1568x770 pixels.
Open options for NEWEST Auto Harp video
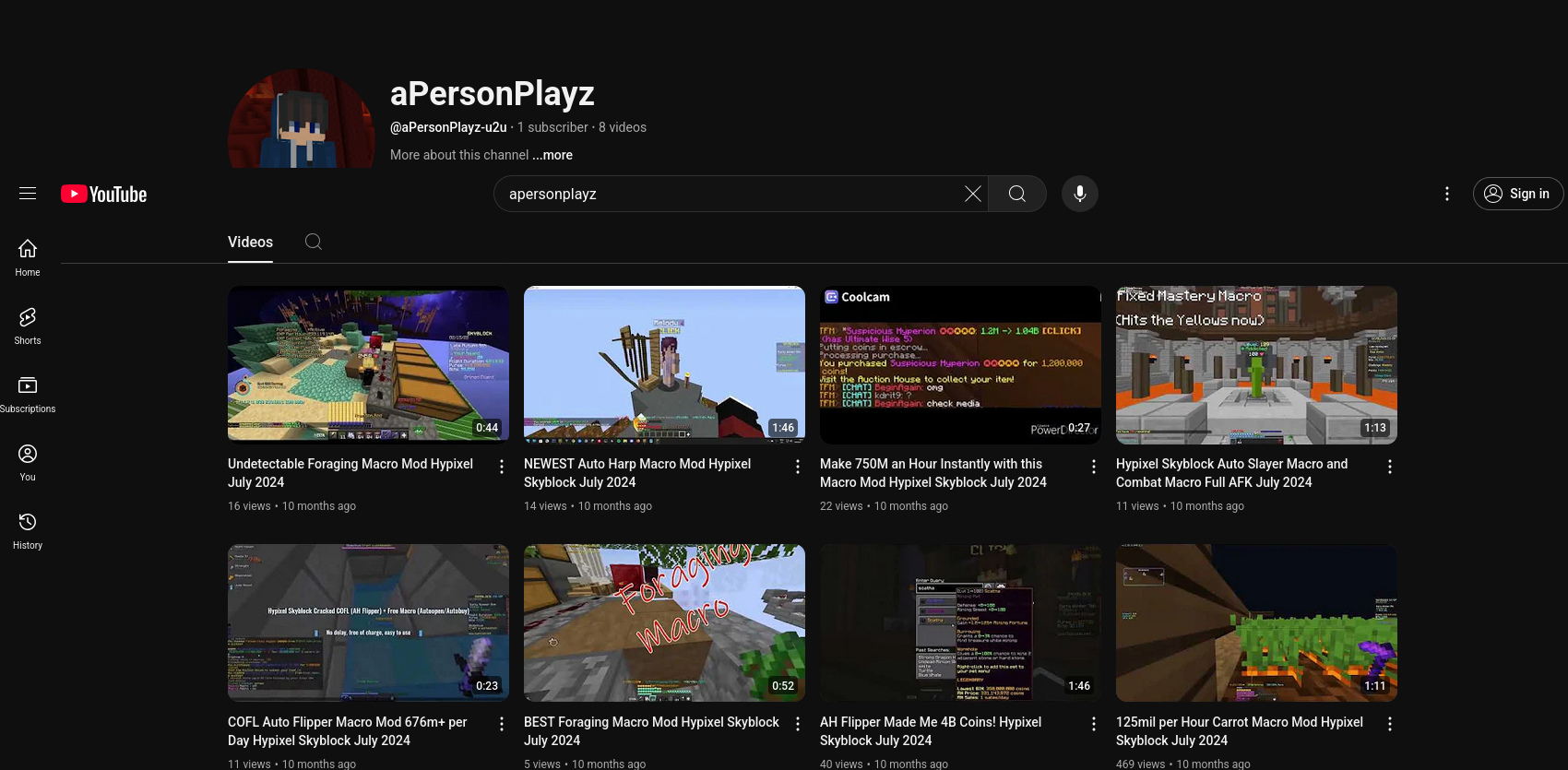[798, 467]
